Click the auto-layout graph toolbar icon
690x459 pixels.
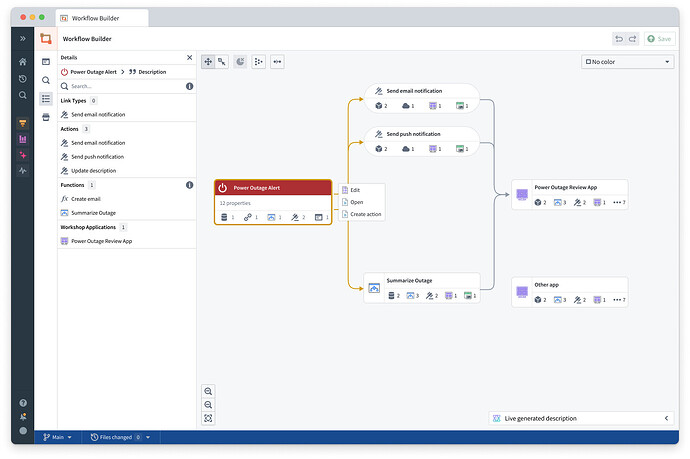258,62
